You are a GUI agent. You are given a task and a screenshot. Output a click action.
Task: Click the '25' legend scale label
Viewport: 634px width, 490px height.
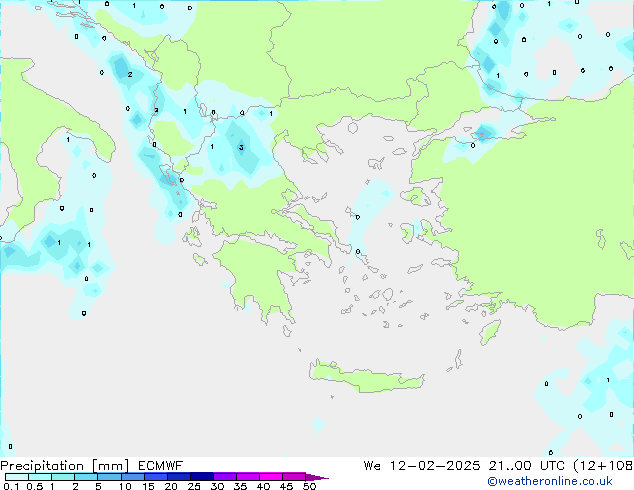pos(194,486)
